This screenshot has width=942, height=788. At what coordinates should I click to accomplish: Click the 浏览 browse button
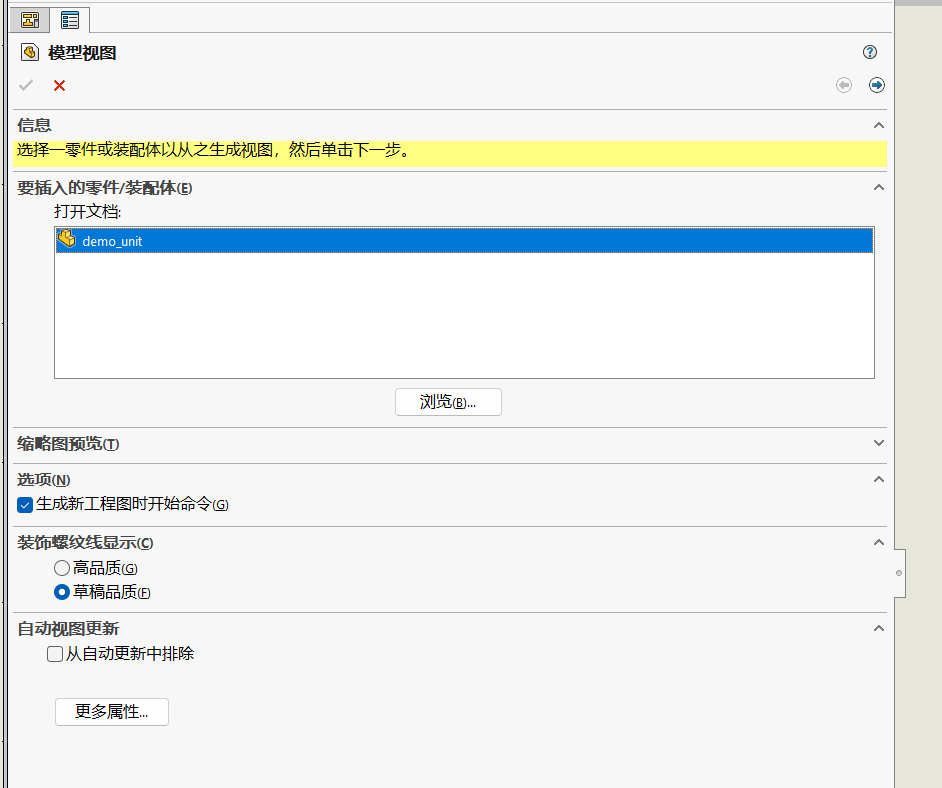[448, 402]
